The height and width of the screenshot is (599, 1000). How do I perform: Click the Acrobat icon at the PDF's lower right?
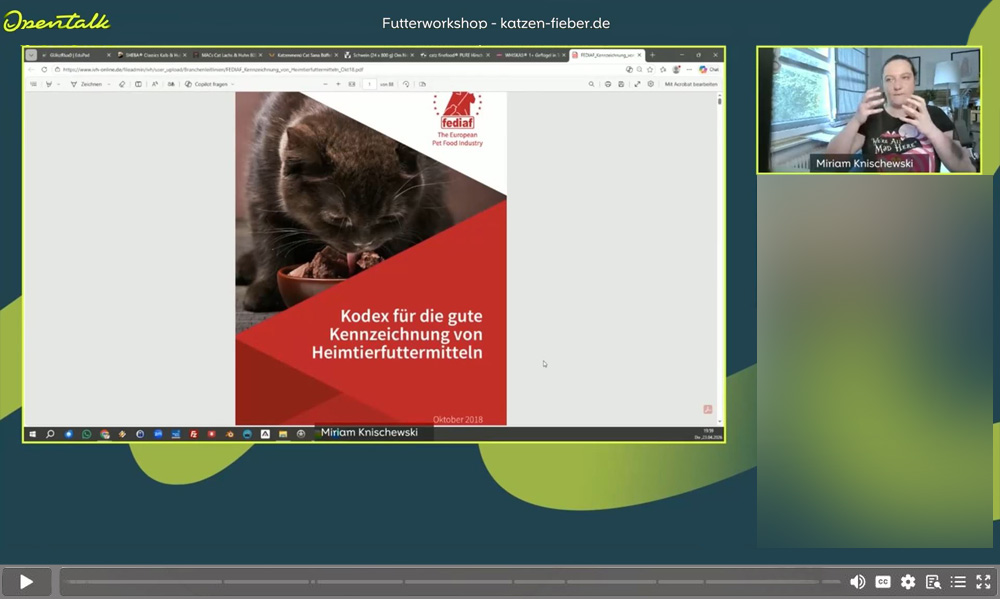(708, 410)
